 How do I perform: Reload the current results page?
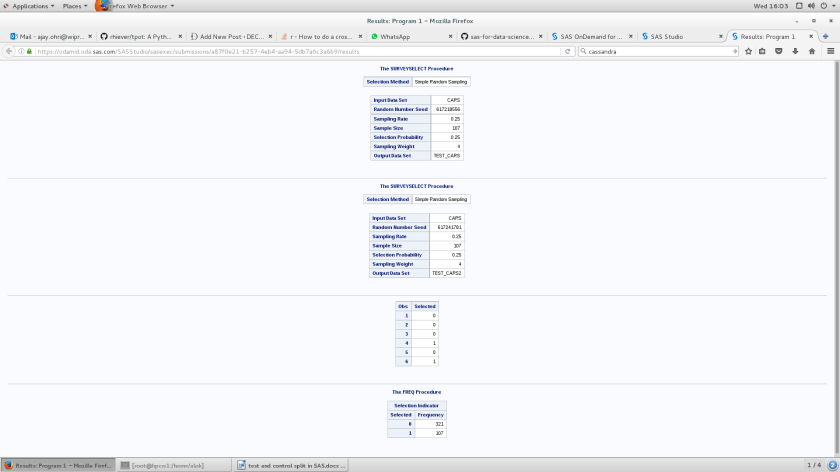click(x=568, y=51)
